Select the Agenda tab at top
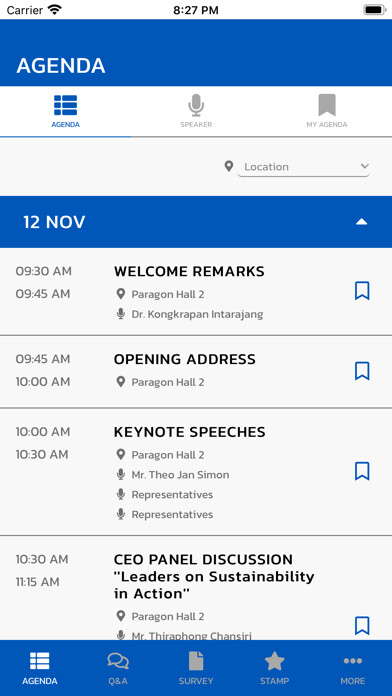Viewport: 392px width, 696px height. (x=66, y=112)
